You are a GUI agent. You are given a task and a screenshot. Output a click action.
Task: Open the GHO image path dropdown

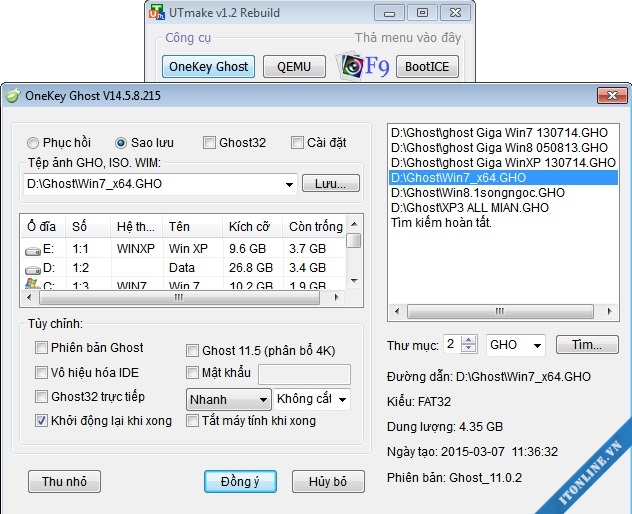pos(289,184)
